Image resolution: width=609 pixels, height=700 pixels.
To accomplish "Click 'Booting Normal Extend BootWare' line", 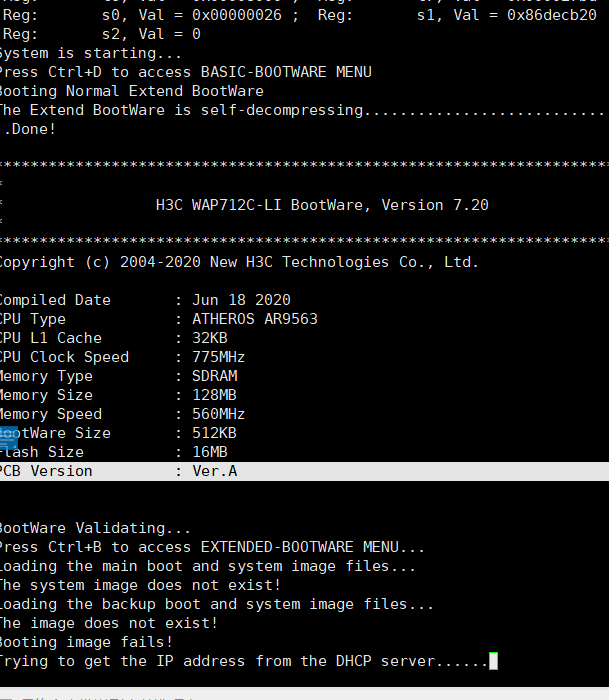I will (x=132, y=92).
